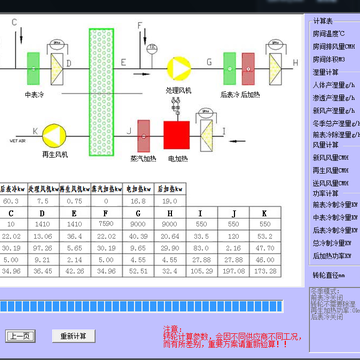This screenshot has height=360, width=360.
Task: Click the red 注意 warning note text
Action: coord(232,337)
